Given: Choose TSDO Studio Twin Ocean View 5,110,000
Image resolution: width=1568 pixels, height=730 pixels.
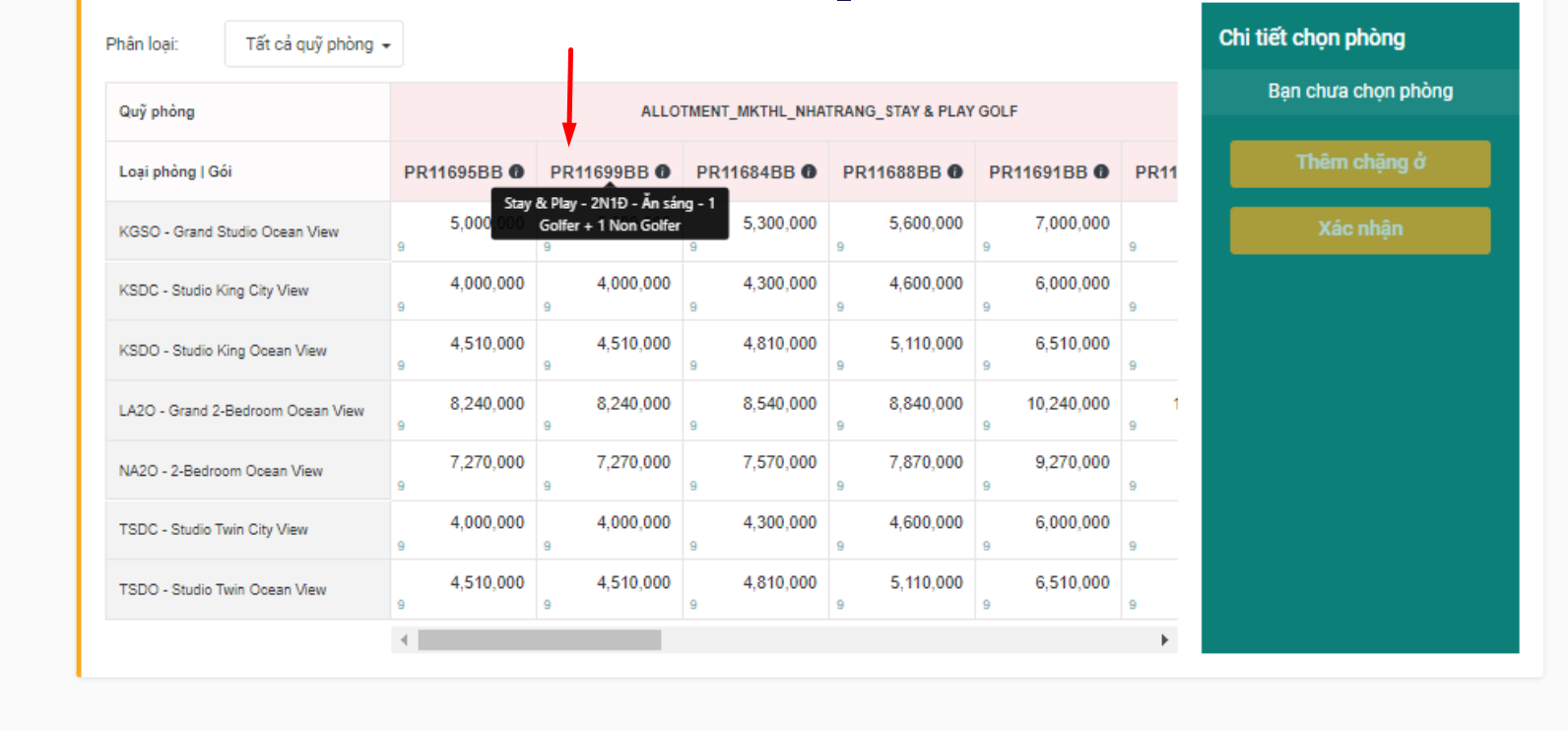Looking at the screenshot, I should 926,583.
